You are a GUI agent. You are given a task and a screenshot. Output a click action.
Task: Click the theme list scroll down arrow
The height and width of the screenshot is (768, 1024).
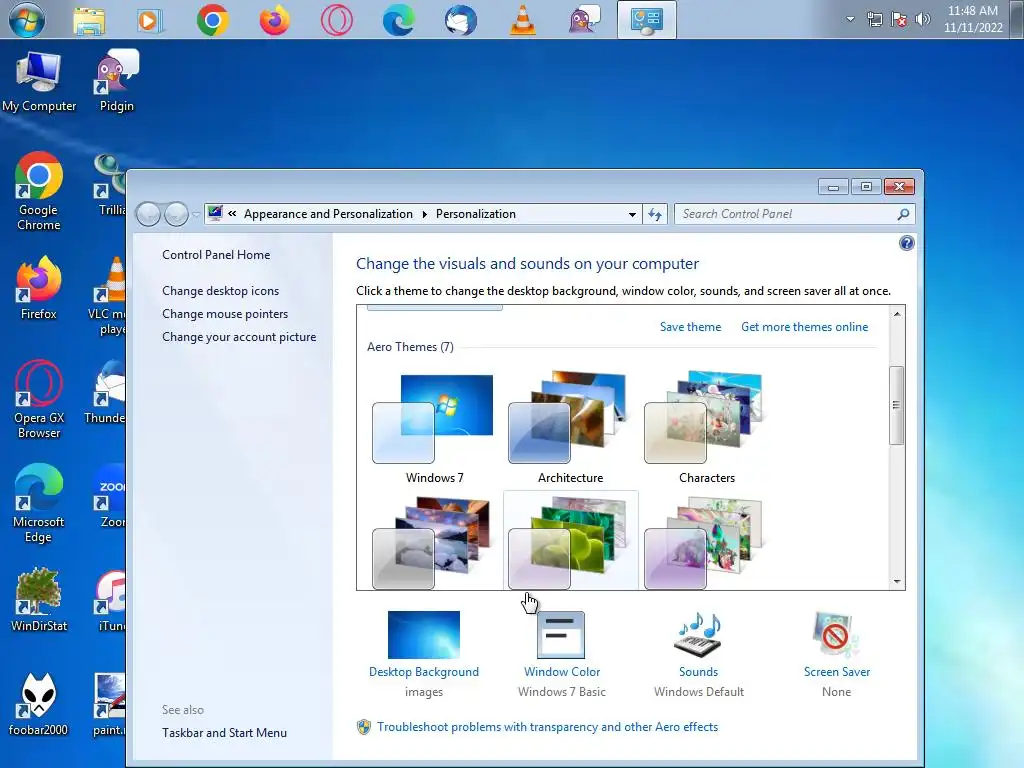[897, 581]
